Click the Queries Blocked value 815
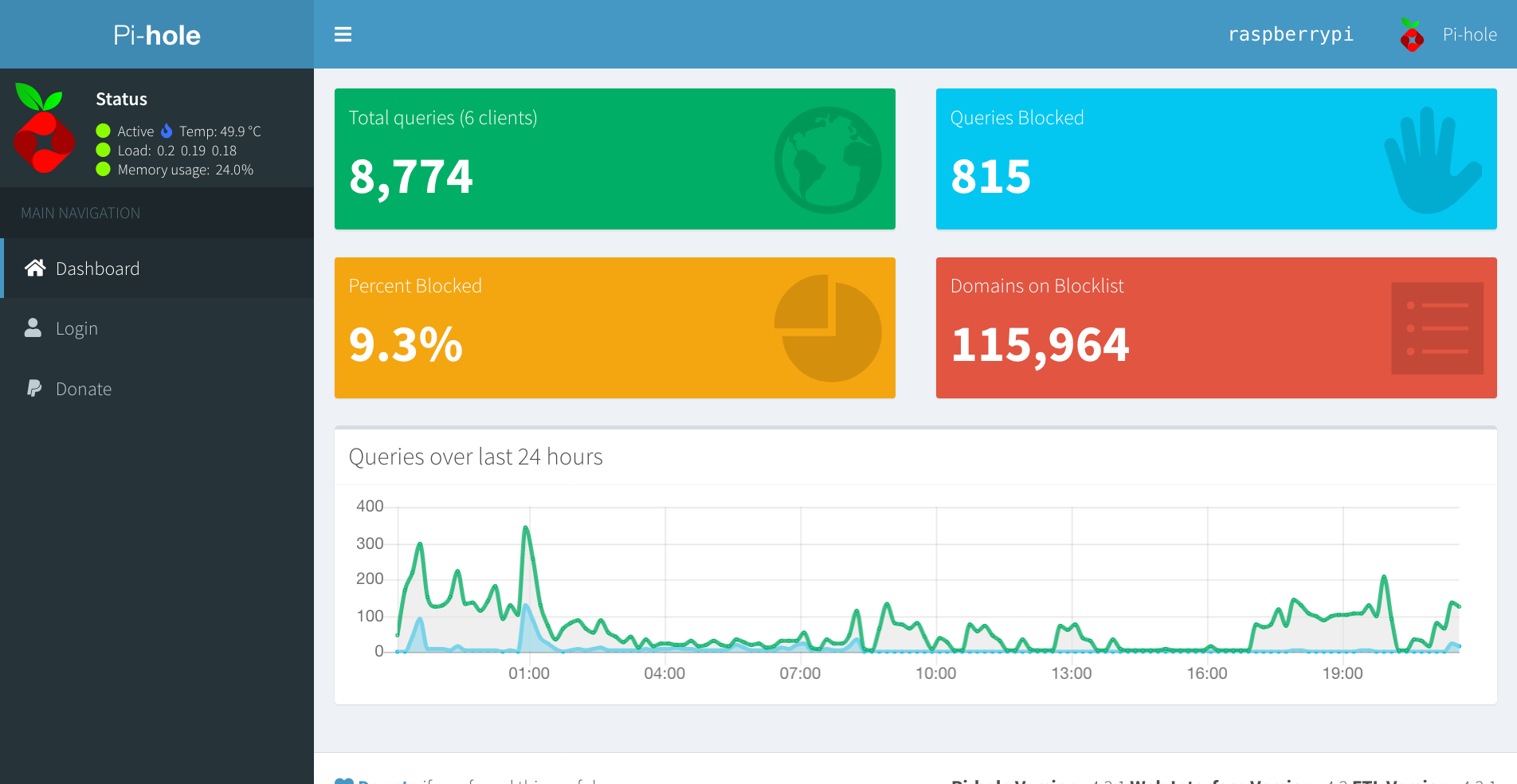 click(x=991, y=177)
